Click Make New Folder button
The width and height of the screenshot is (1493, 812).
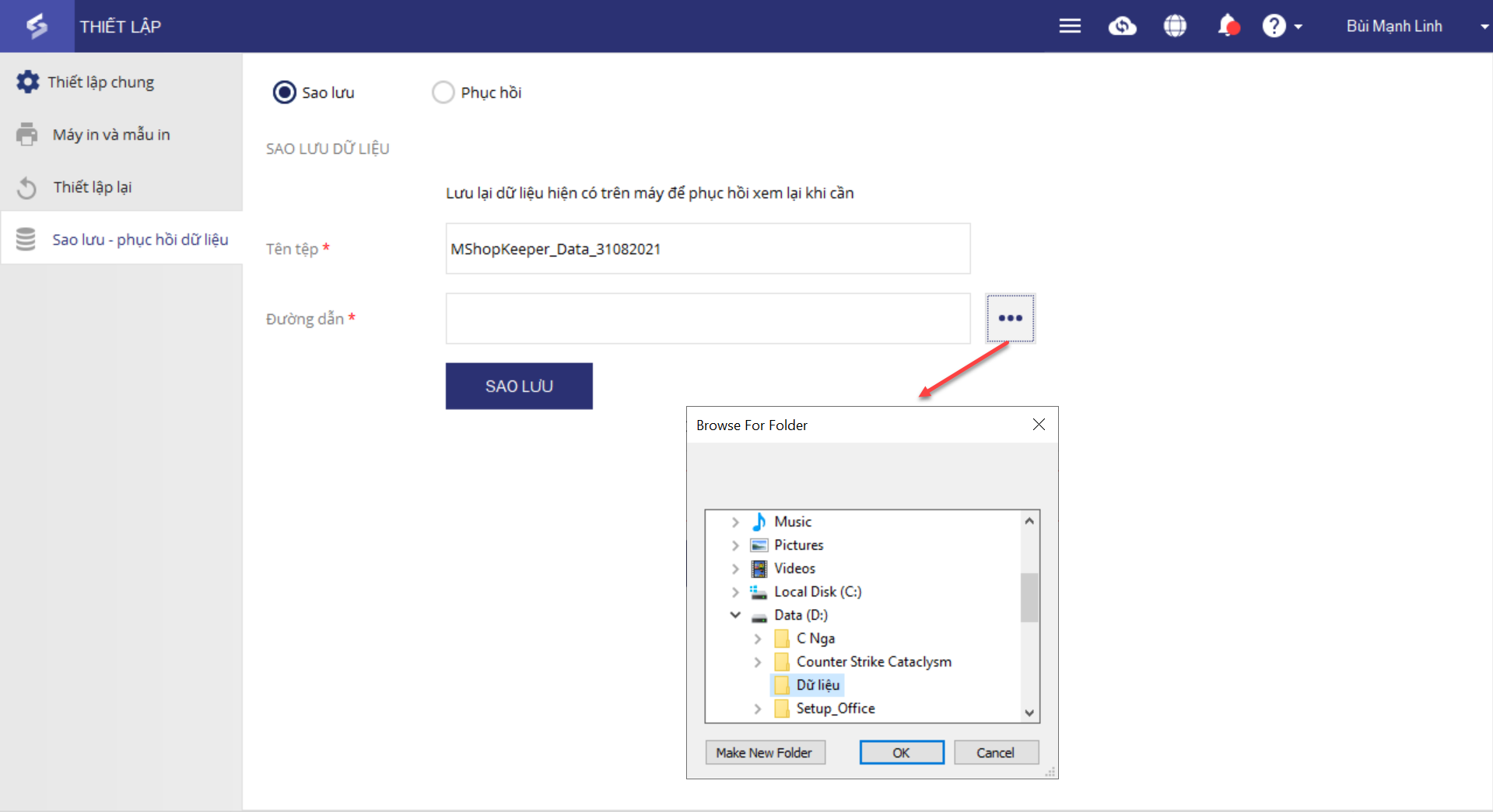coord(765,752)
